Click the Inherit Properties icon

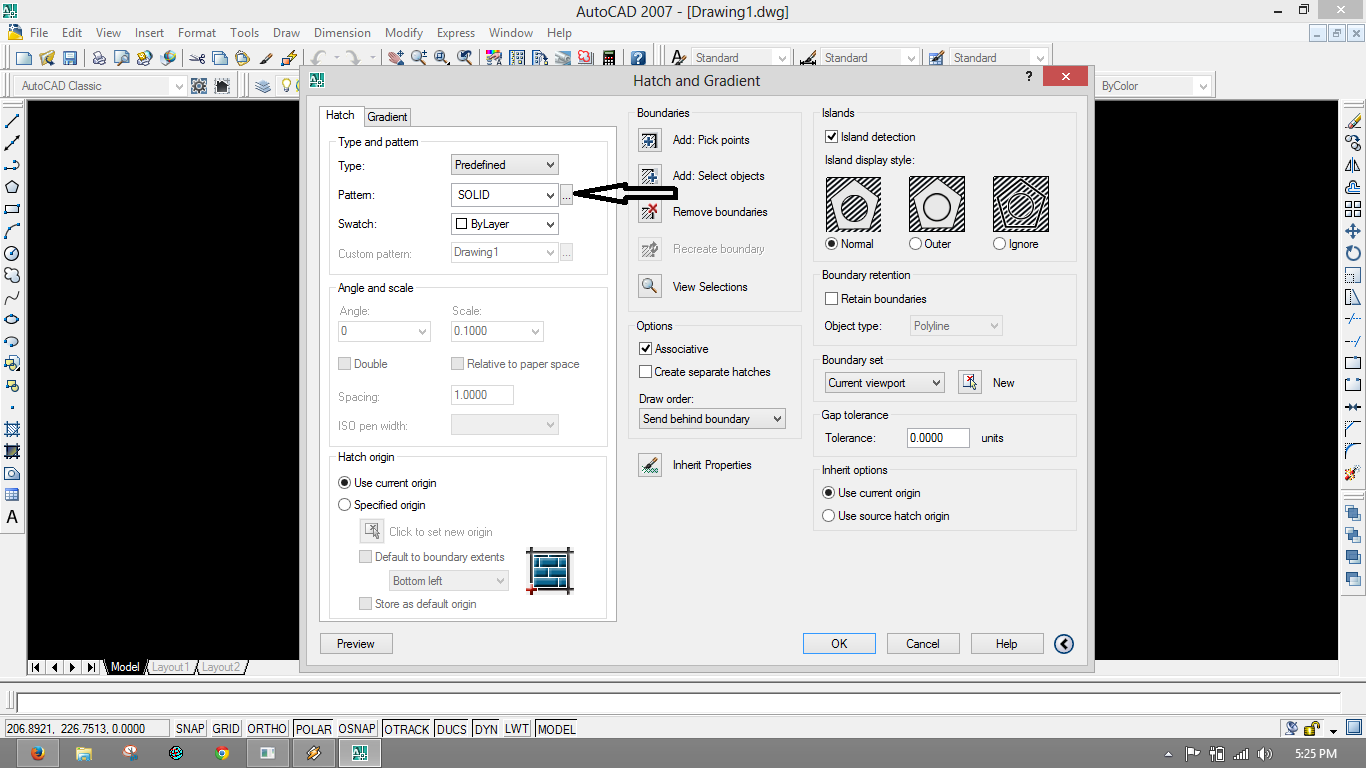[649, 465]
